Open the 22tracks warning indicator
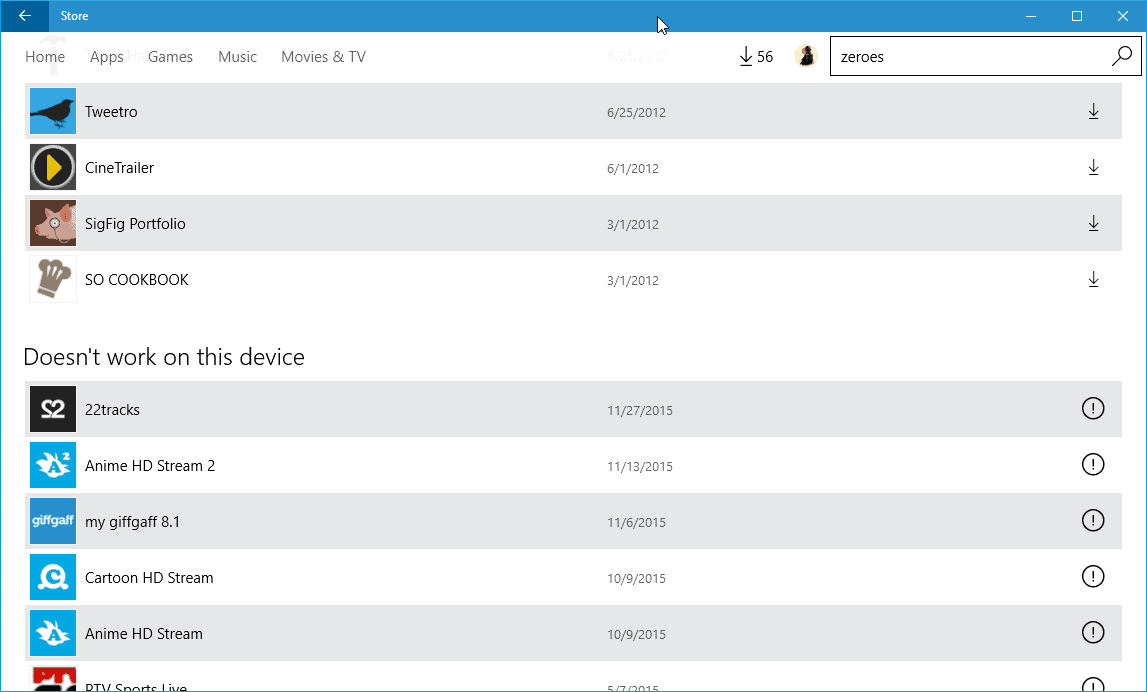Image resolution: width=1147 pixels, height=692 pixels. 1093,409
